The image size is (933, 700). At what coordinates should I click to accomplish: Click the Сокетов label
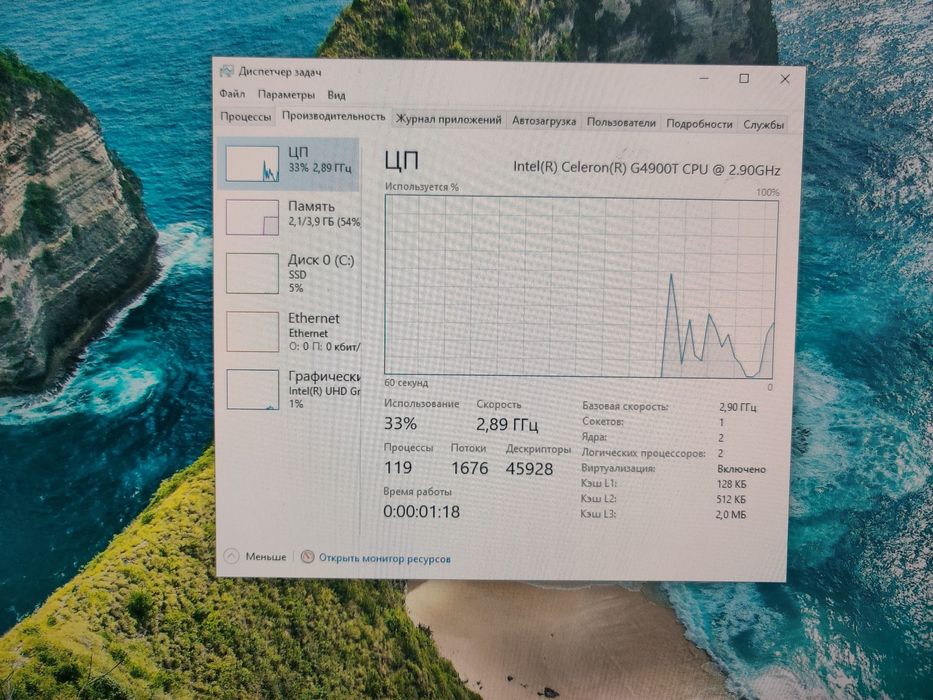coord(603,421)
